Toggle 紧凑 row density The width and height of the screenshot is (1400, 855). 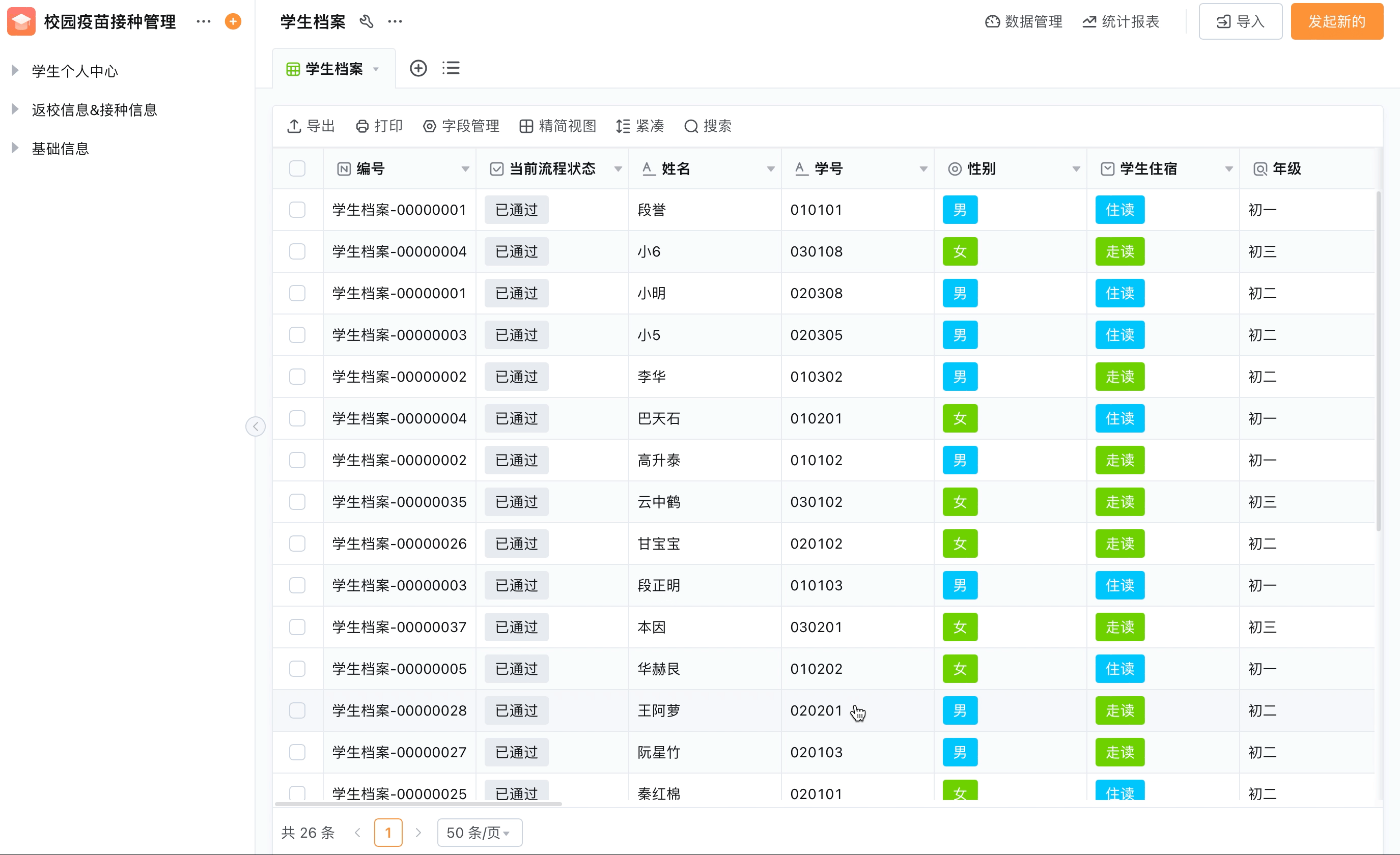[640, 126]
